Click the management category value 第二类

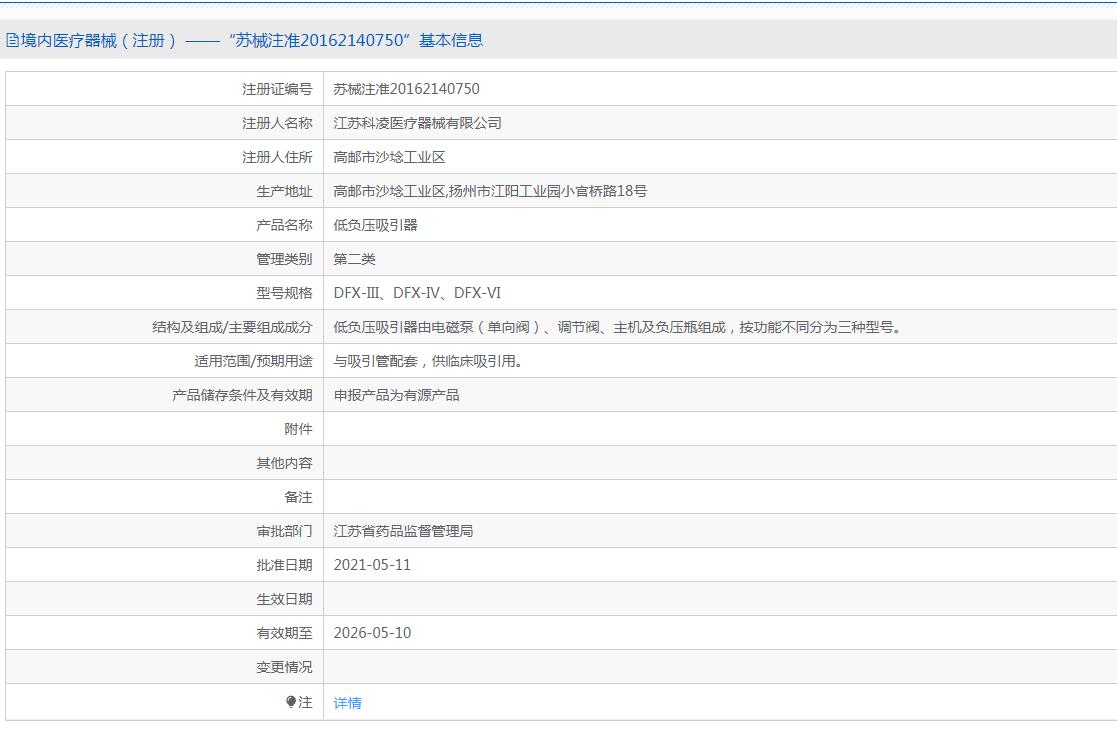tap(354, 259)
